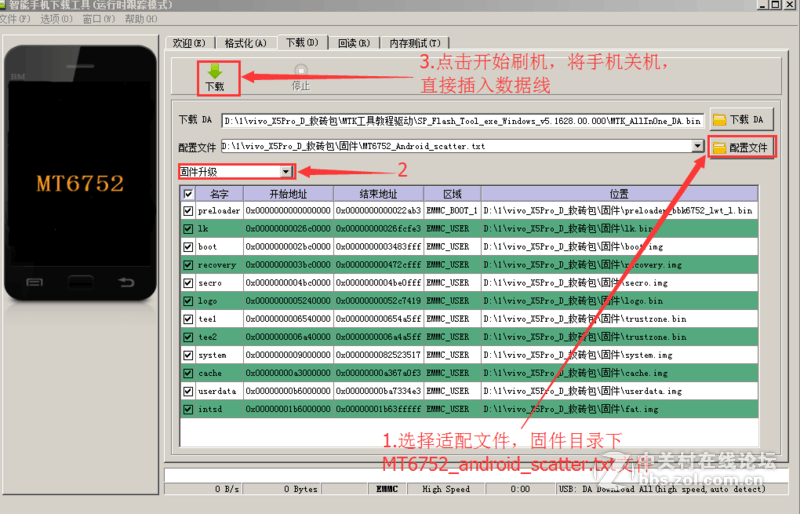Uncheck the cache partition checkbox
The image size is (800, 514).
pos(188,373)
